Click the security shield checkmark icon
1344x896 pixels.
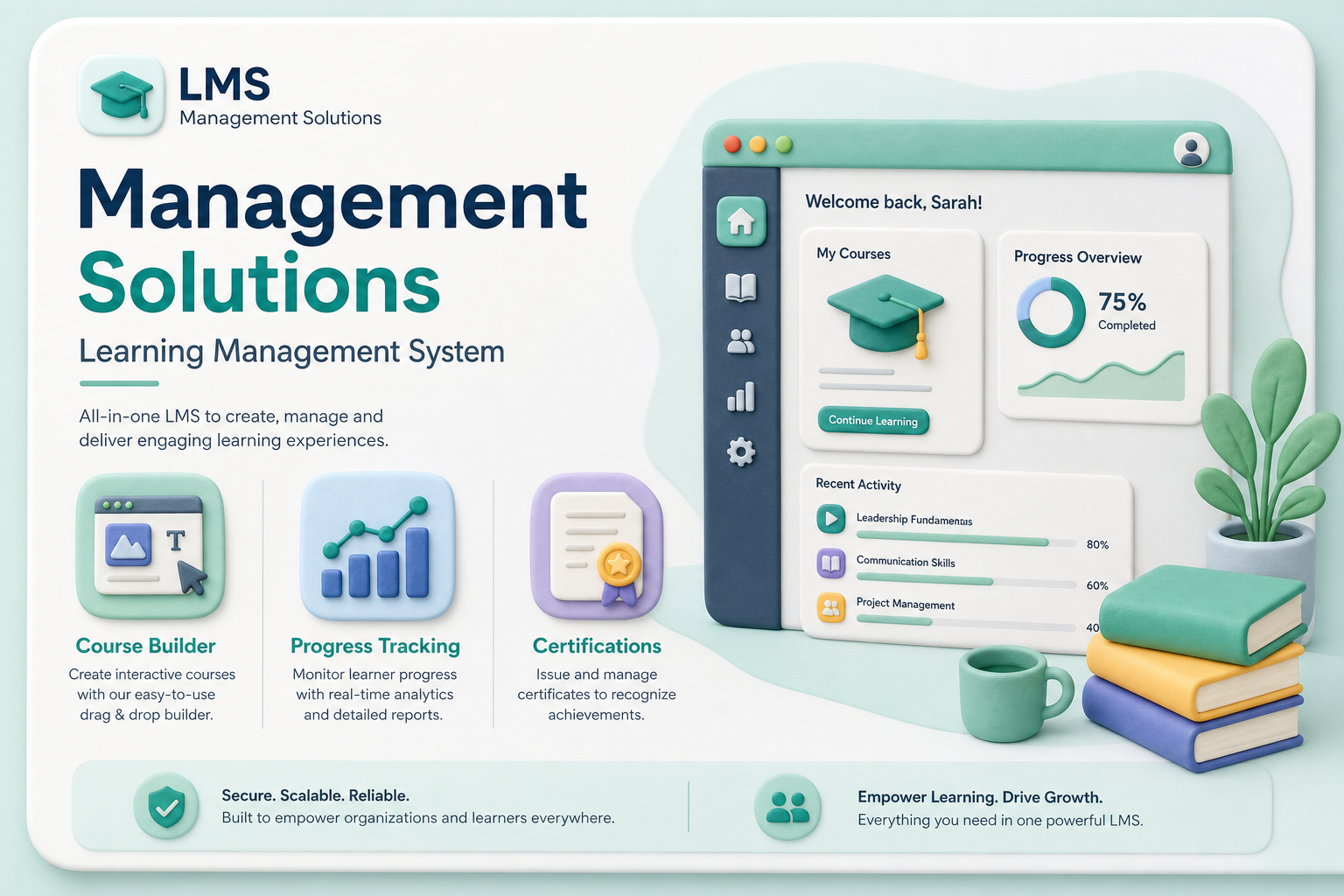click(166, 806)
